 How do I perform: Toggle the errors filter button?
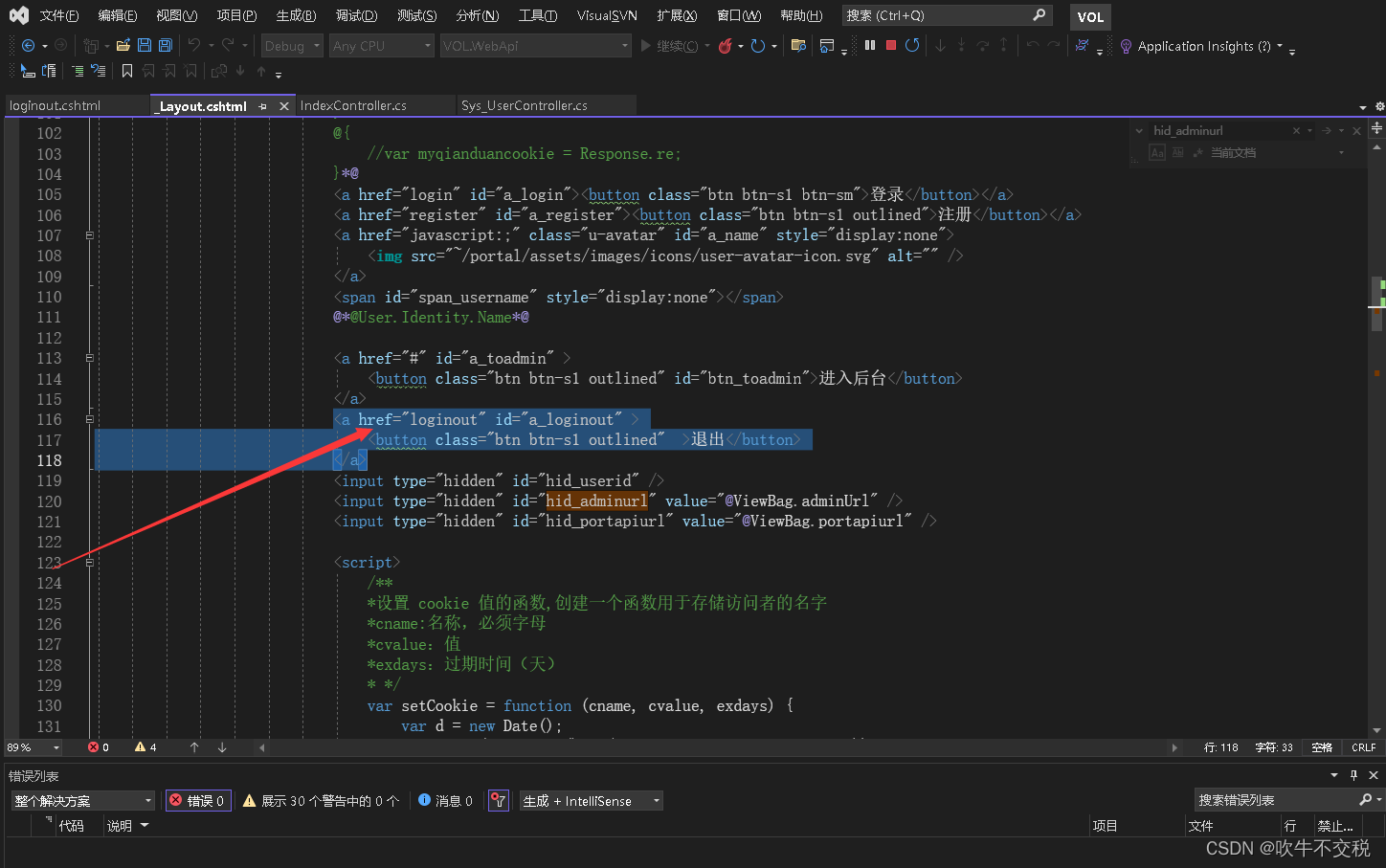(x=198, y=801)
